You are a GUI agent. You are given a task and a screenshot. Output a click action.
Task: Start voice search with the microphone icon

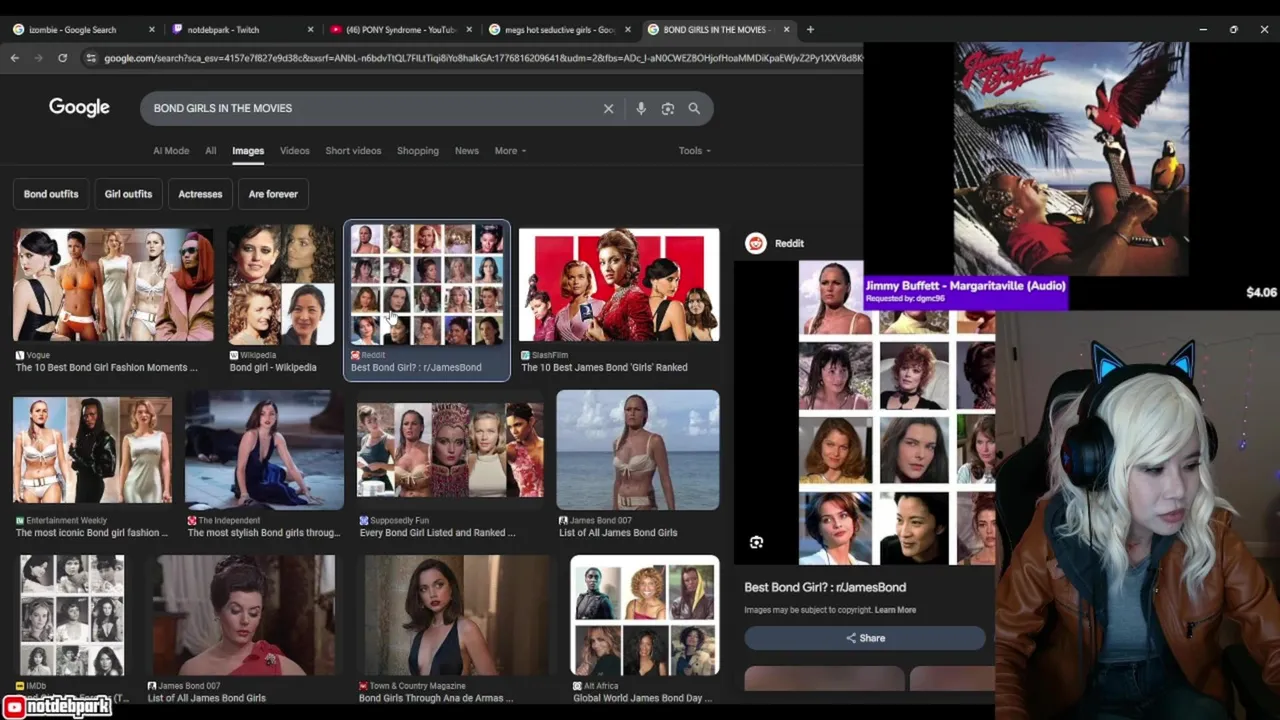[x=641, y=108]
